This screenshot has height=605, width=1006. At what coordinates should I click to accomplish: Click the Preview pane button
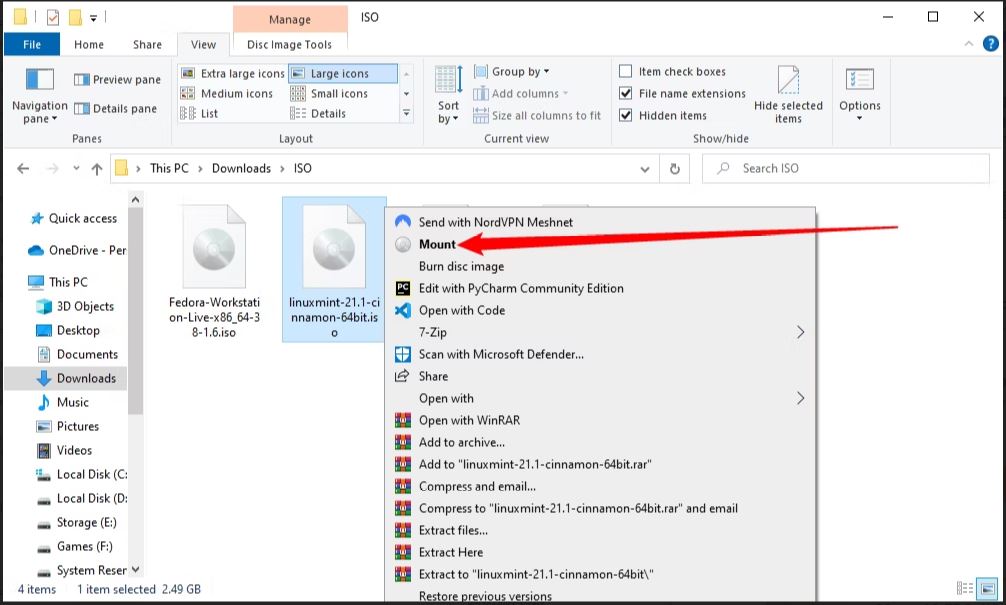pos(117,80)
